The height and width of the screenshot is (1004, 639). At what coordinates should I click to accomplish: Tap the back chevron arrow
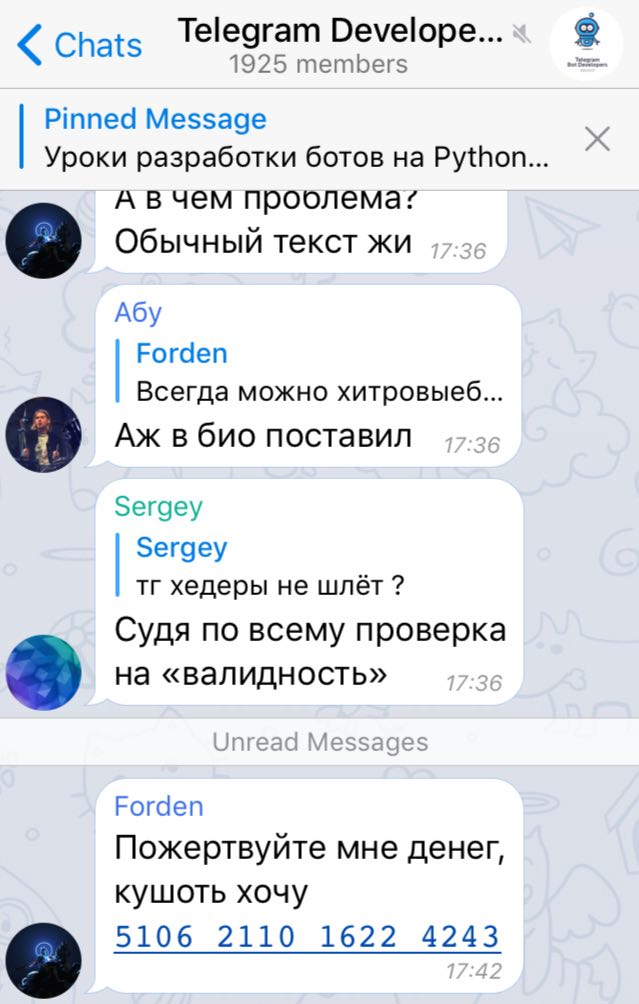(29, 45)
